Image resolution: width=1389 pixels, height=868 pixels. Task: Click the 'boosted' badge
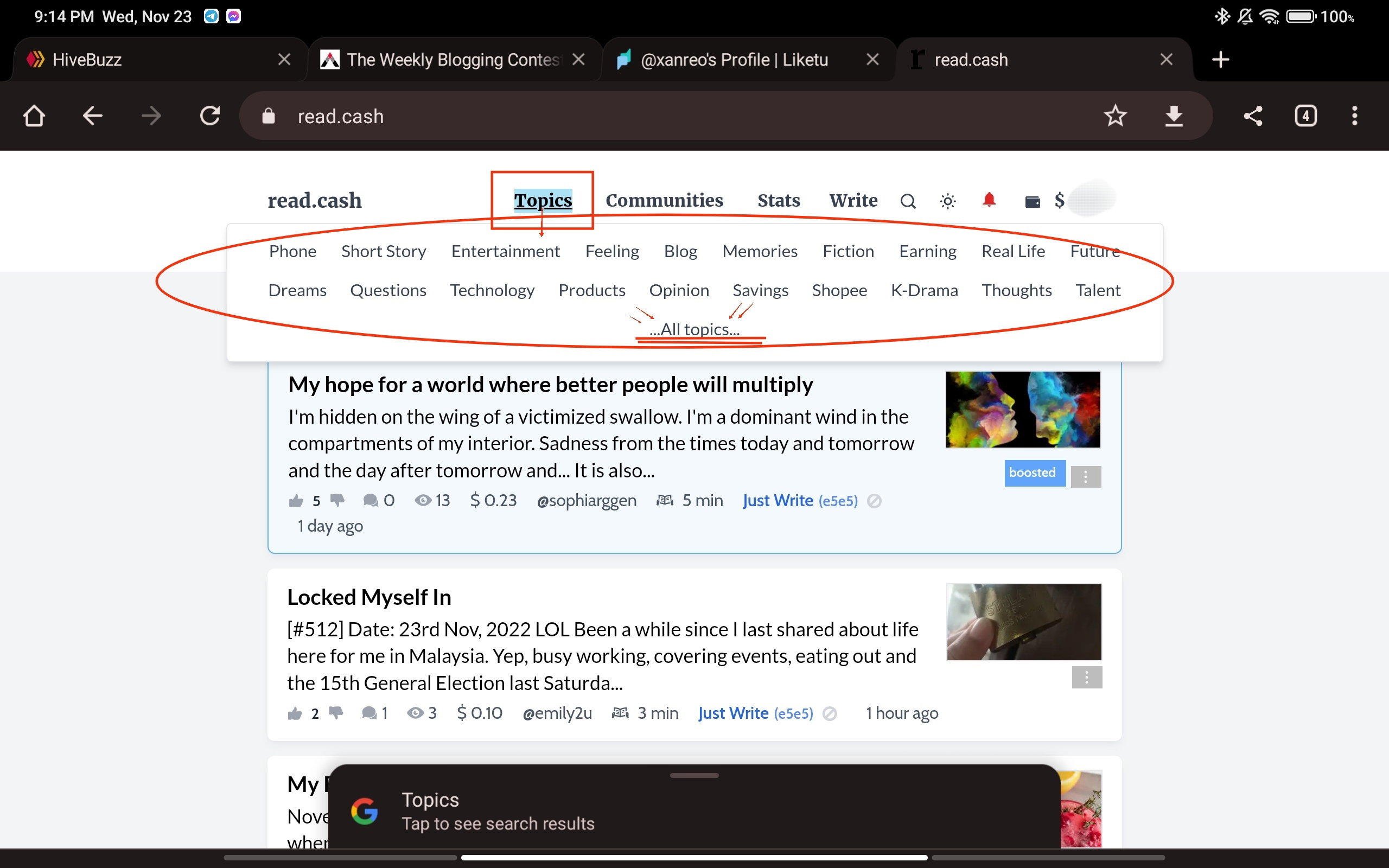click(x=1034, y=473)
